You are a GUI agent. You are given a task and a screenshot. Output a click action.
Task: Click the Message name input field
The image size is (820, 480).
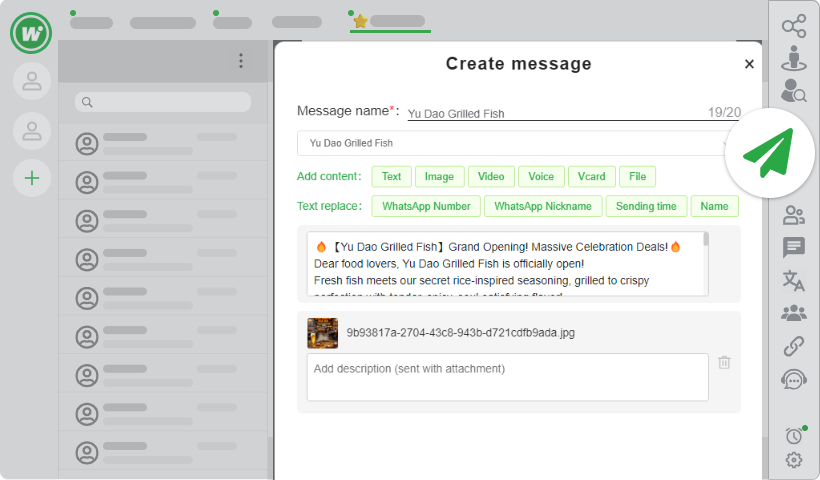tap(574, 113)
